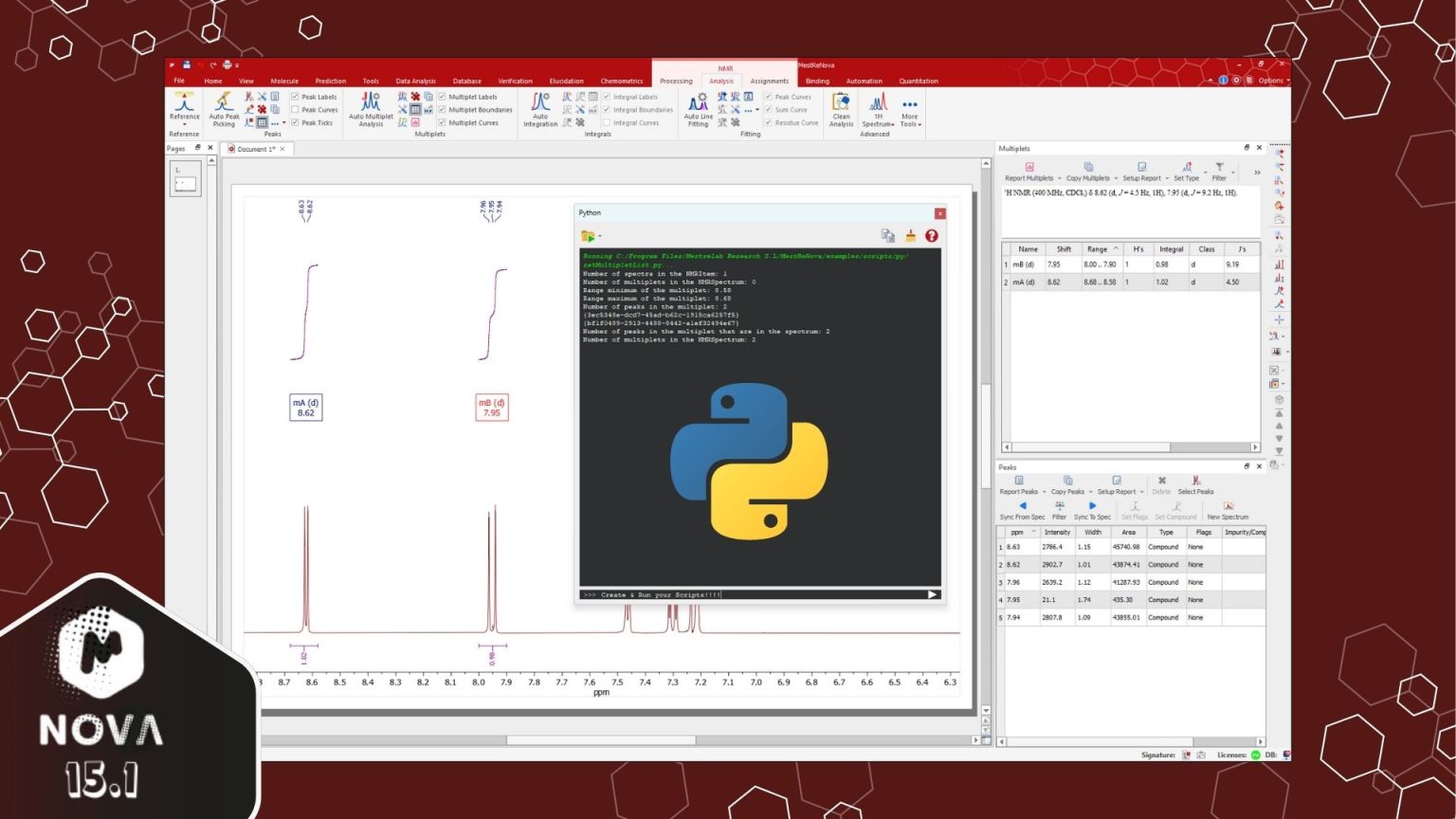
Task: Toggle the Peak Labels checkbox
Action: [295, 97]
